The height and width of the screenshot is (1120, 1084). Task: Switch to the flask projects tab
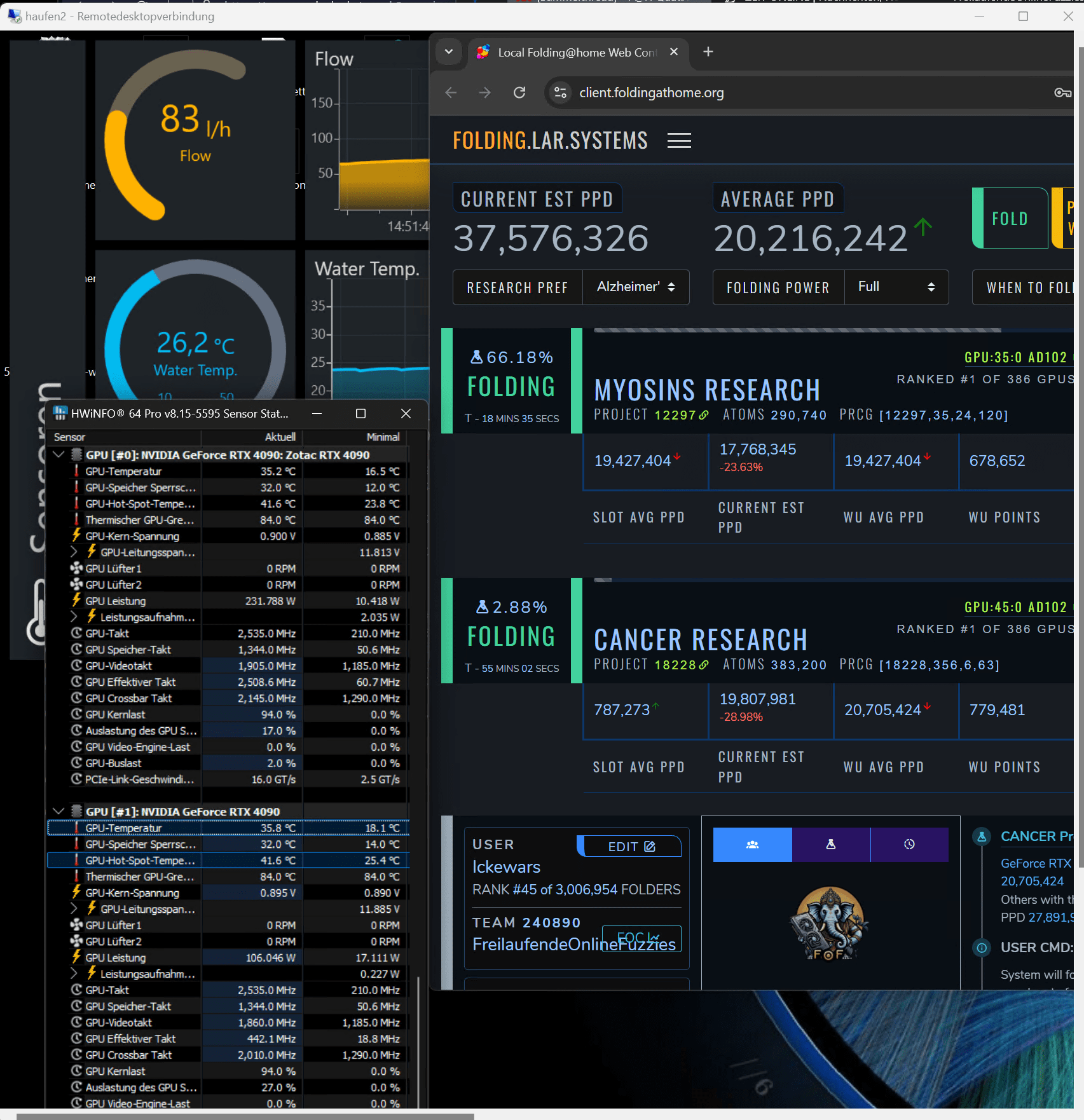click(831, 845)
